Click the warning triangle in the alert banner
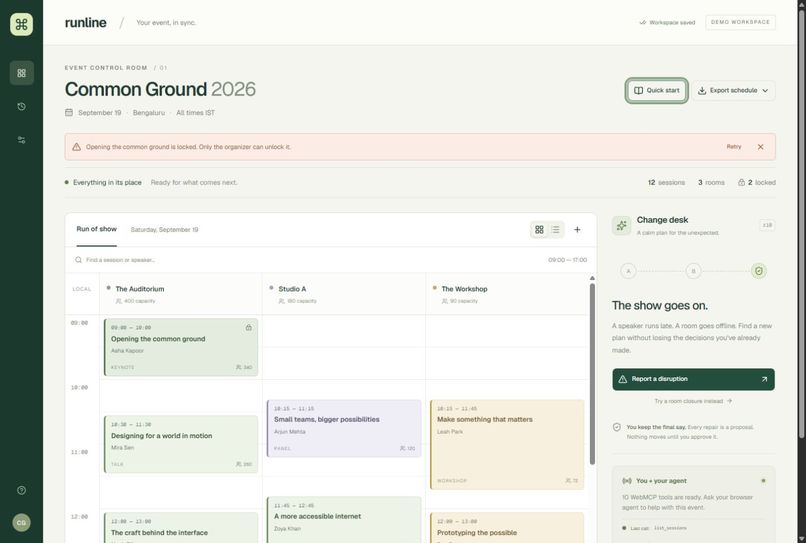Viewport: 806px width, 543px height. tap(77, 147)
